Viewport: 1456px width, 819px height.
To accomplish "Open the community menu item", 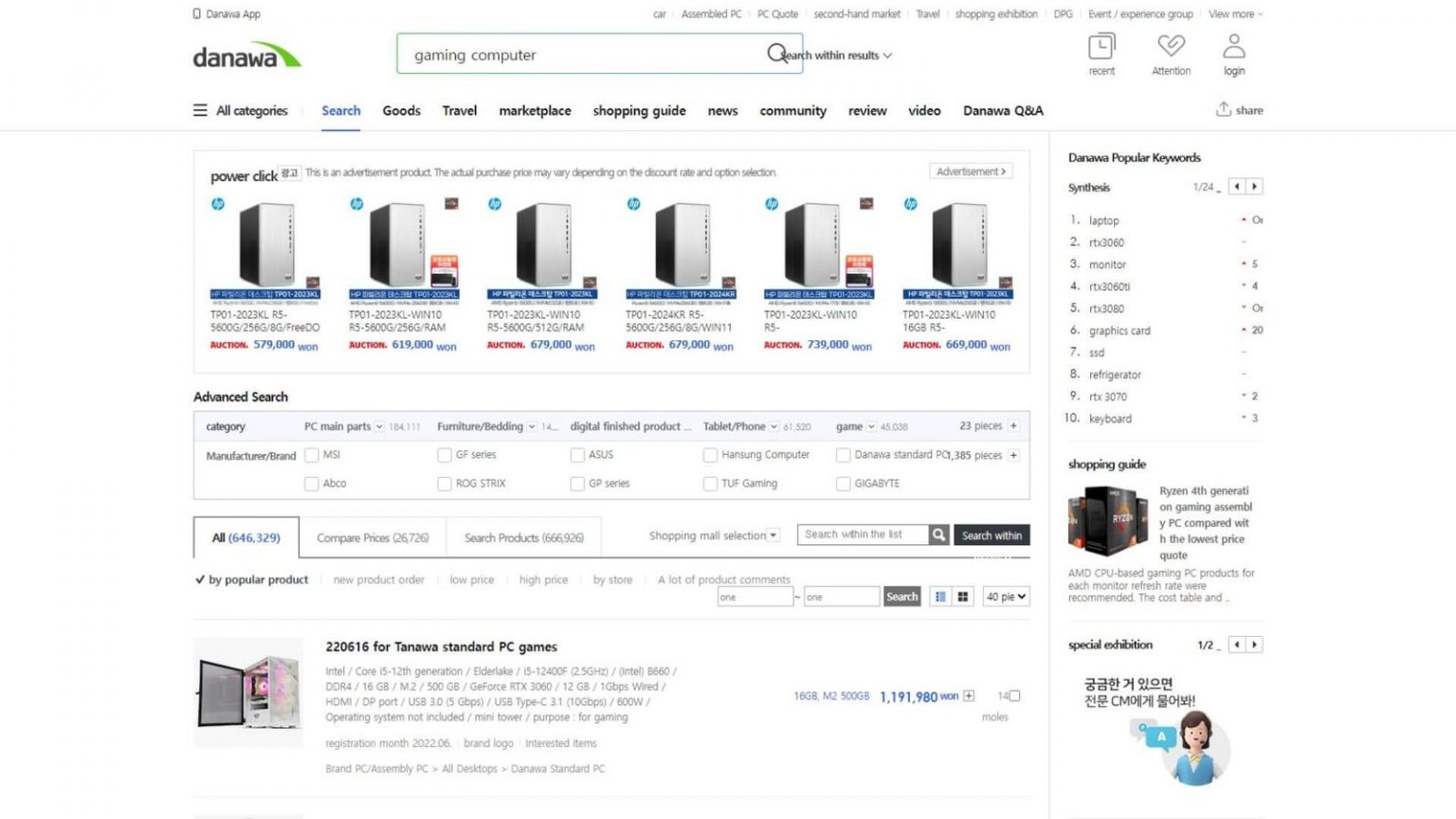I will [792, 111].
